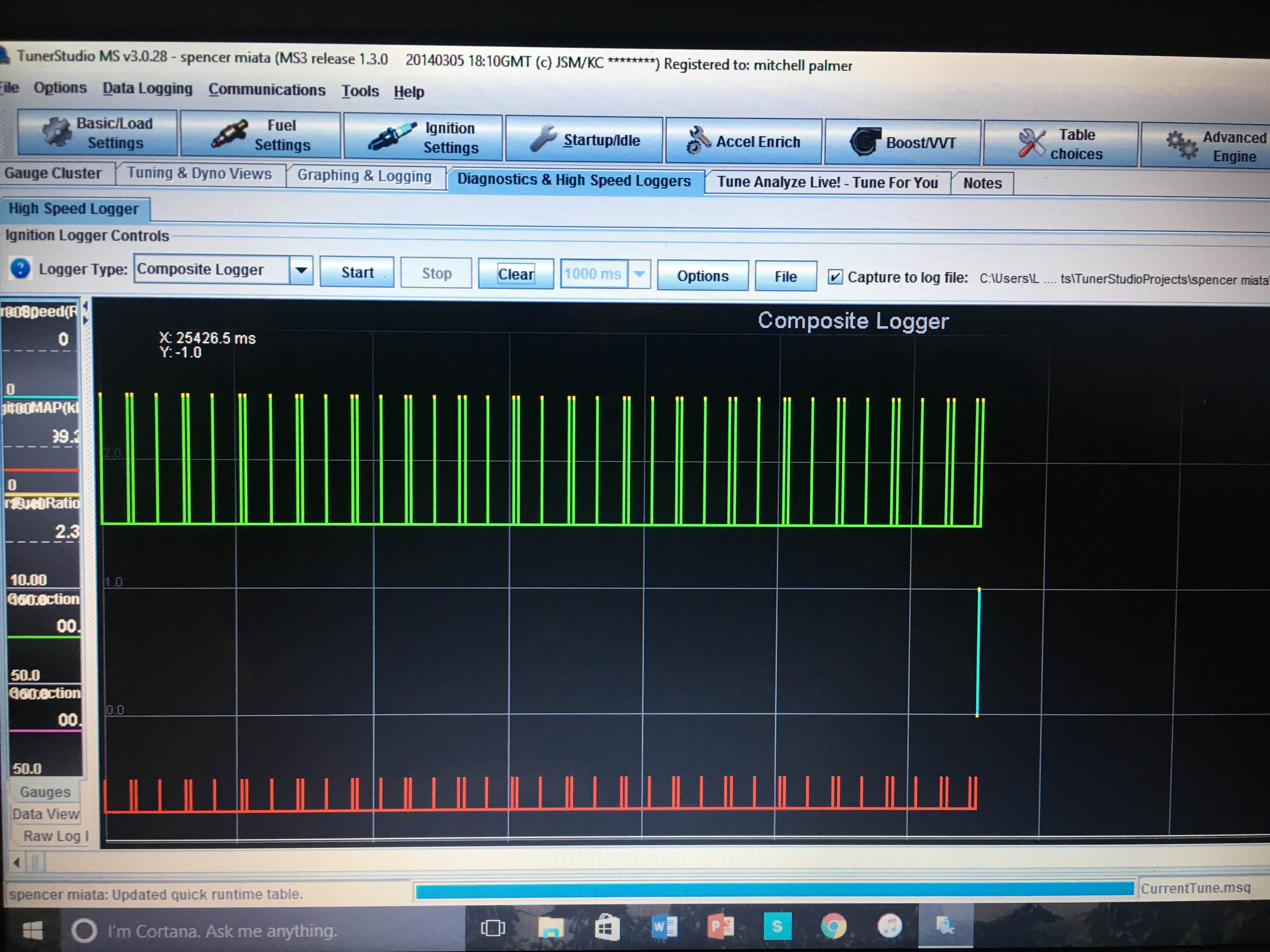Open Ignition Settings spark plug icon
The width and height of the screenshot is (1270, 952).
(392, 137)
